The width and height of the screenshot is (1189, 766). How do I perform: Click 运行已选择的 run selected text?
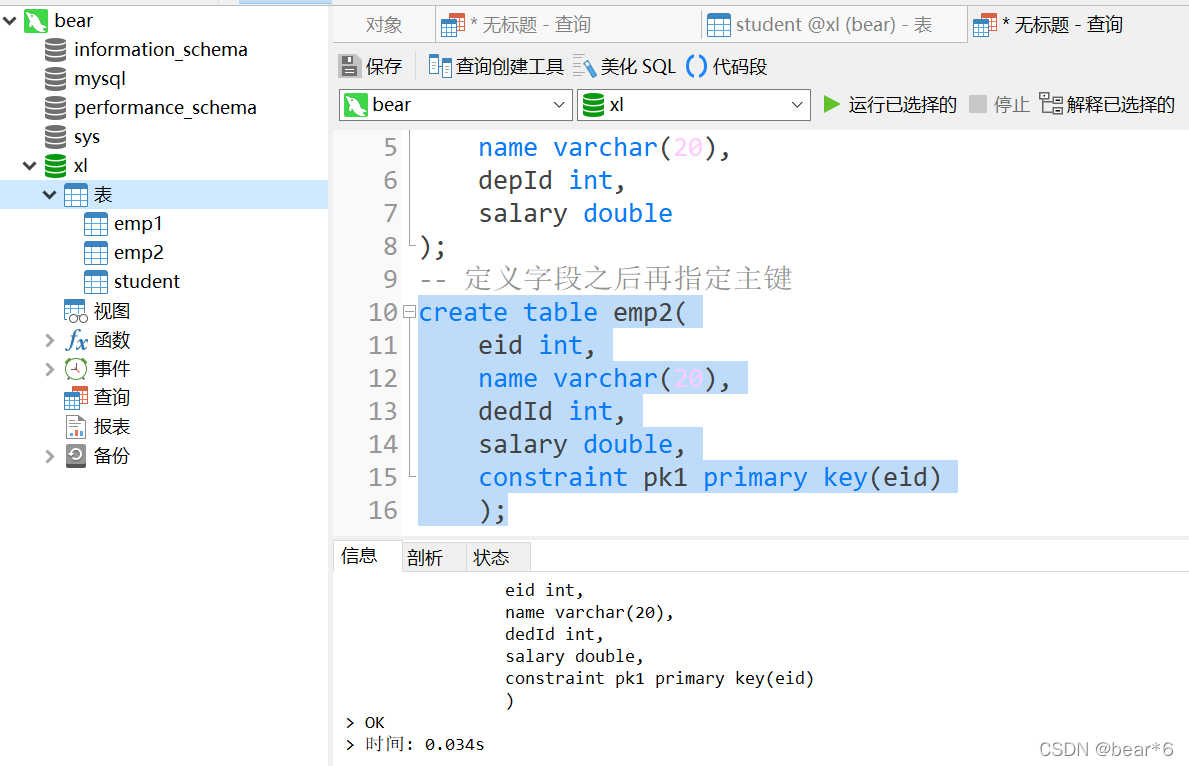[x=902, y=105]
